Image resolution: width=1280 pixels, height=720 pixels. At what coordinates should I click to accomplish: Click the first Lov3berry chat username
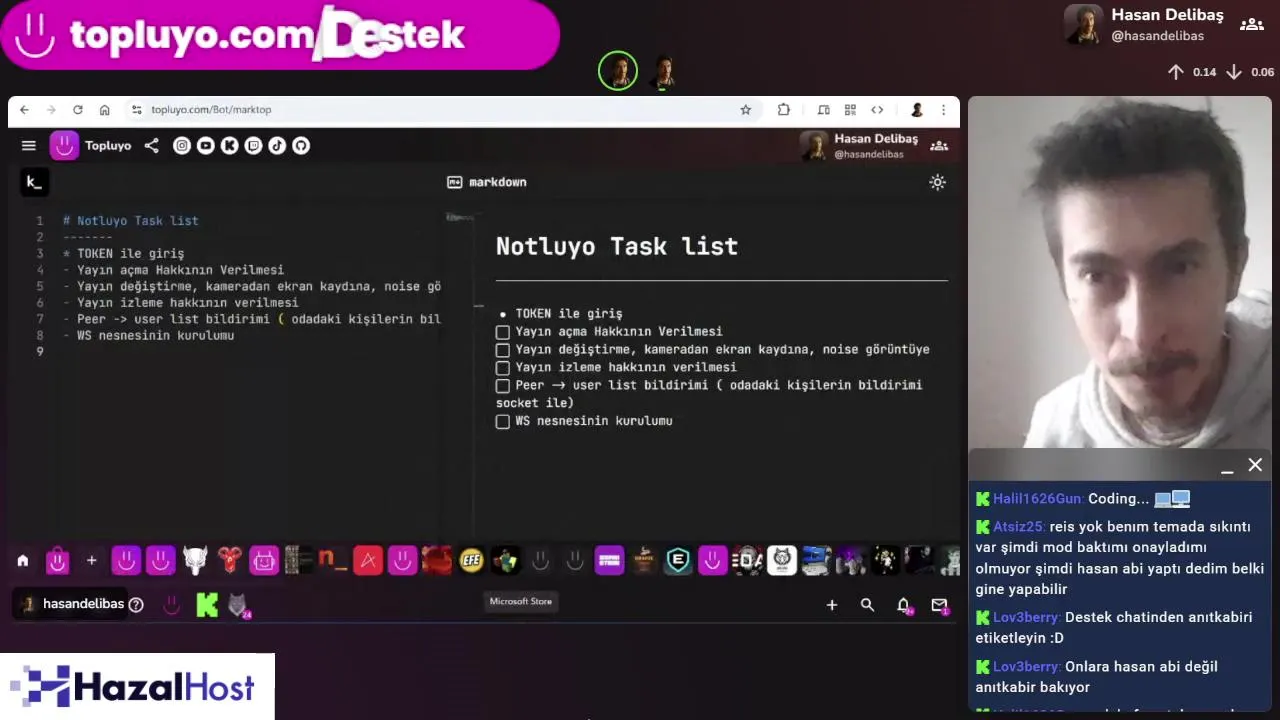click(x=1026, y=618)
